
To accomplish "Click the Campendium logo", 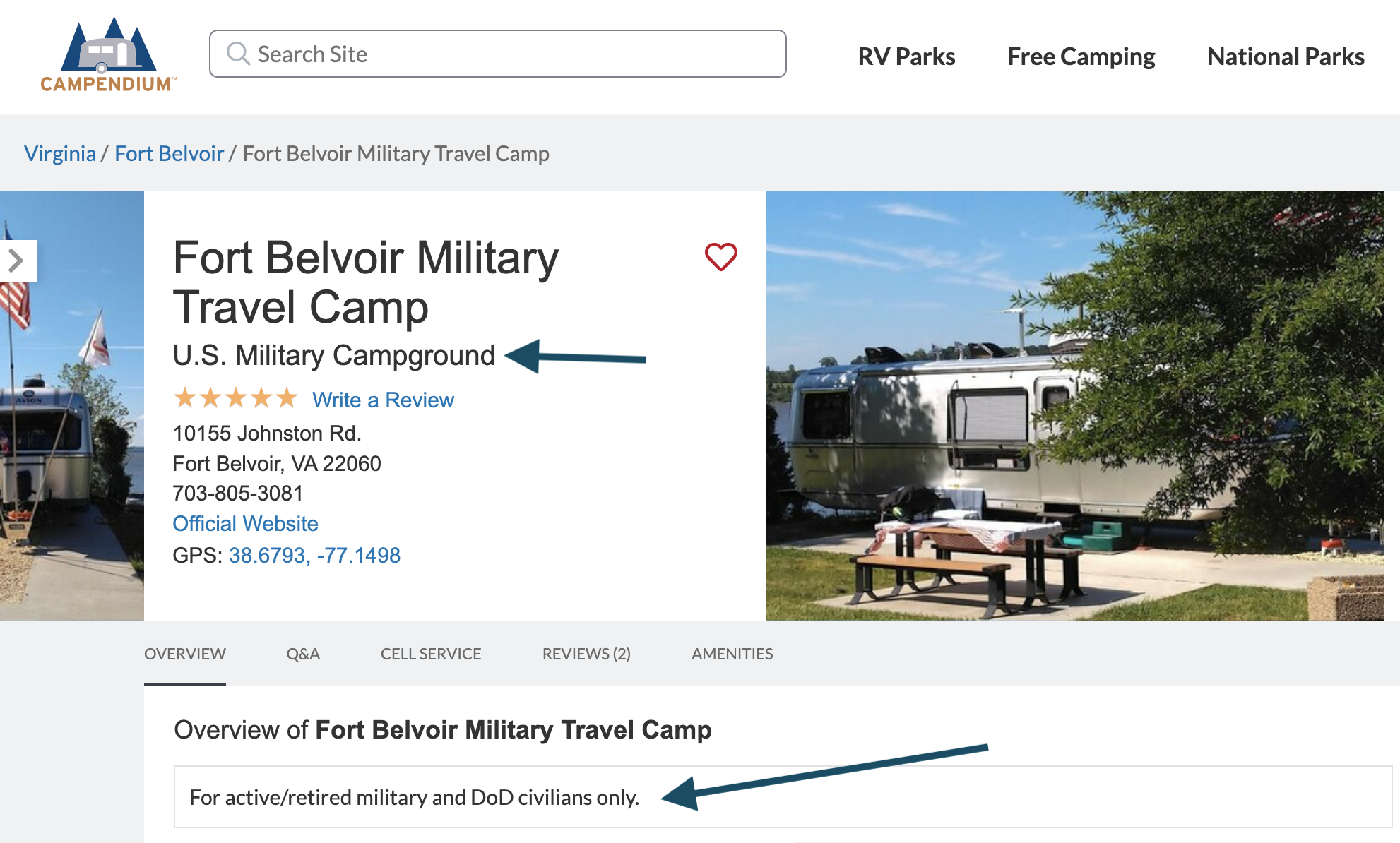I will click(x=108, y=55).
